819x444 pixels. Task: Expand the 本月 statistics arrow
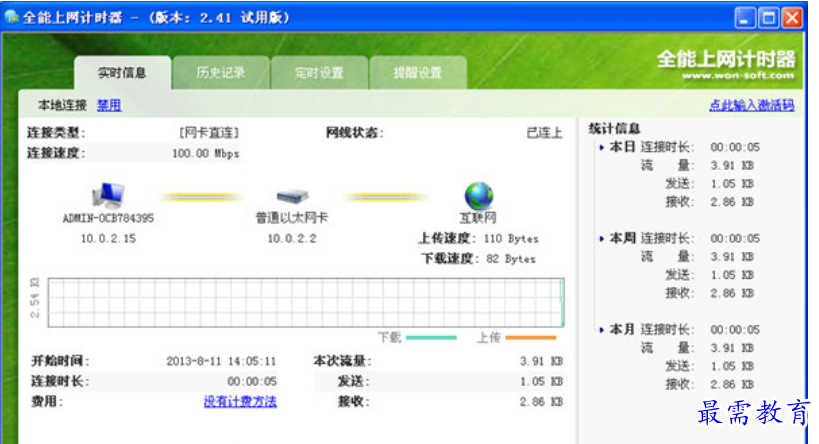coord(601,330)
